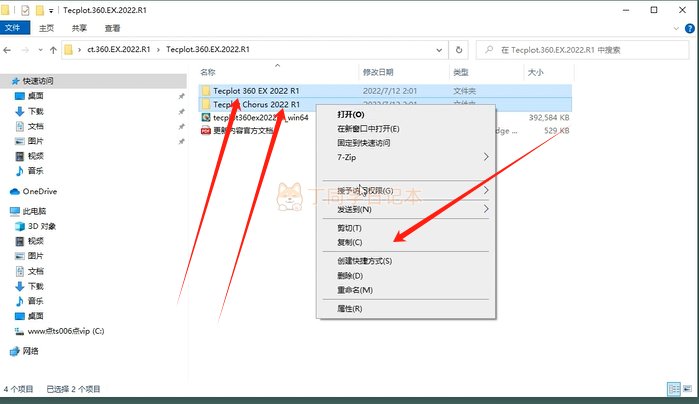Click the Back navigation arrow

(x=7, y=50)
